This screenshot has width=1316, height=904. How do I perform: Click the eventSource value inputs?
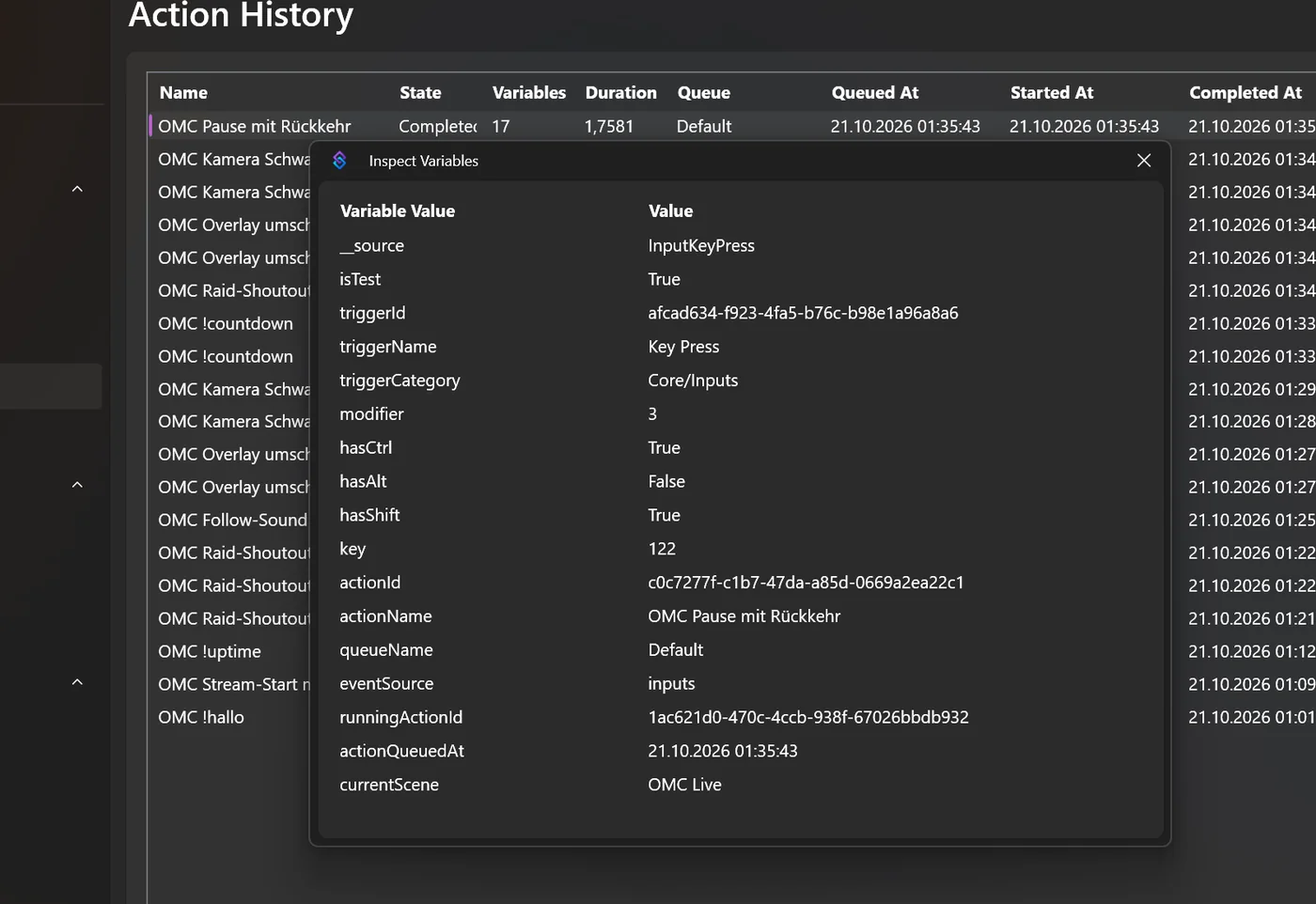click(x=671, y=684)
